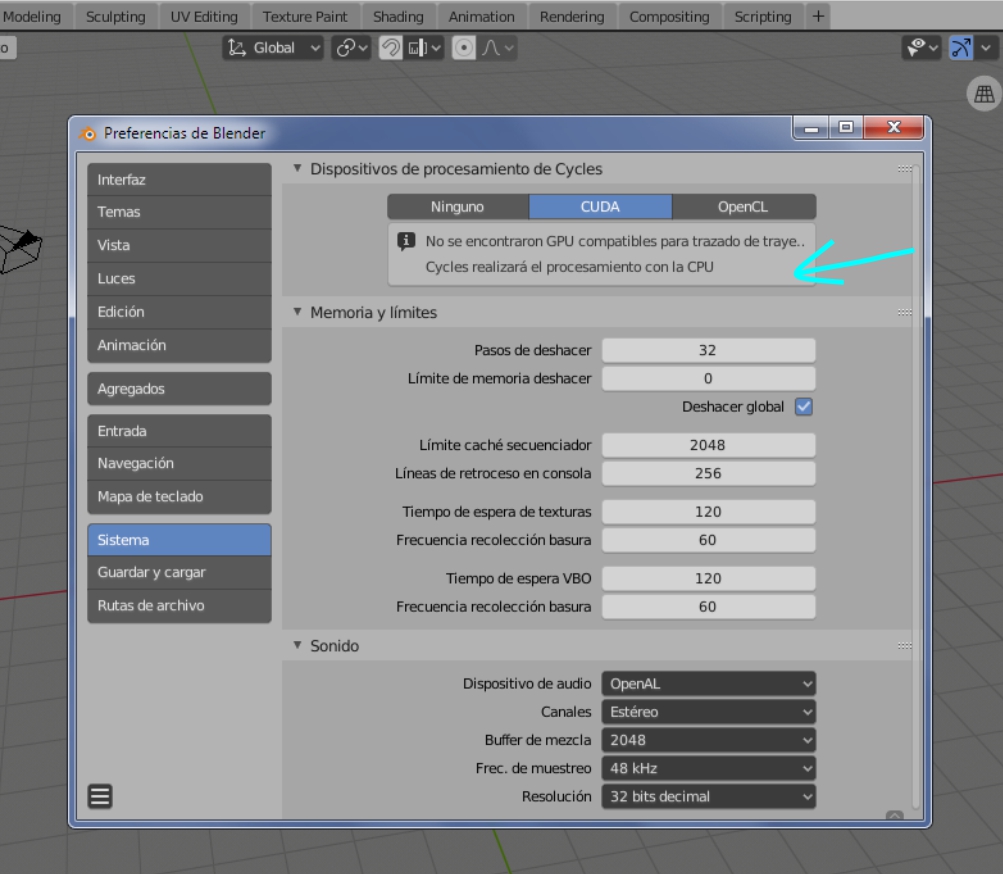The image size is (1003, 874).
Task: Select OpenCL compute device
Action: [743, 207]
